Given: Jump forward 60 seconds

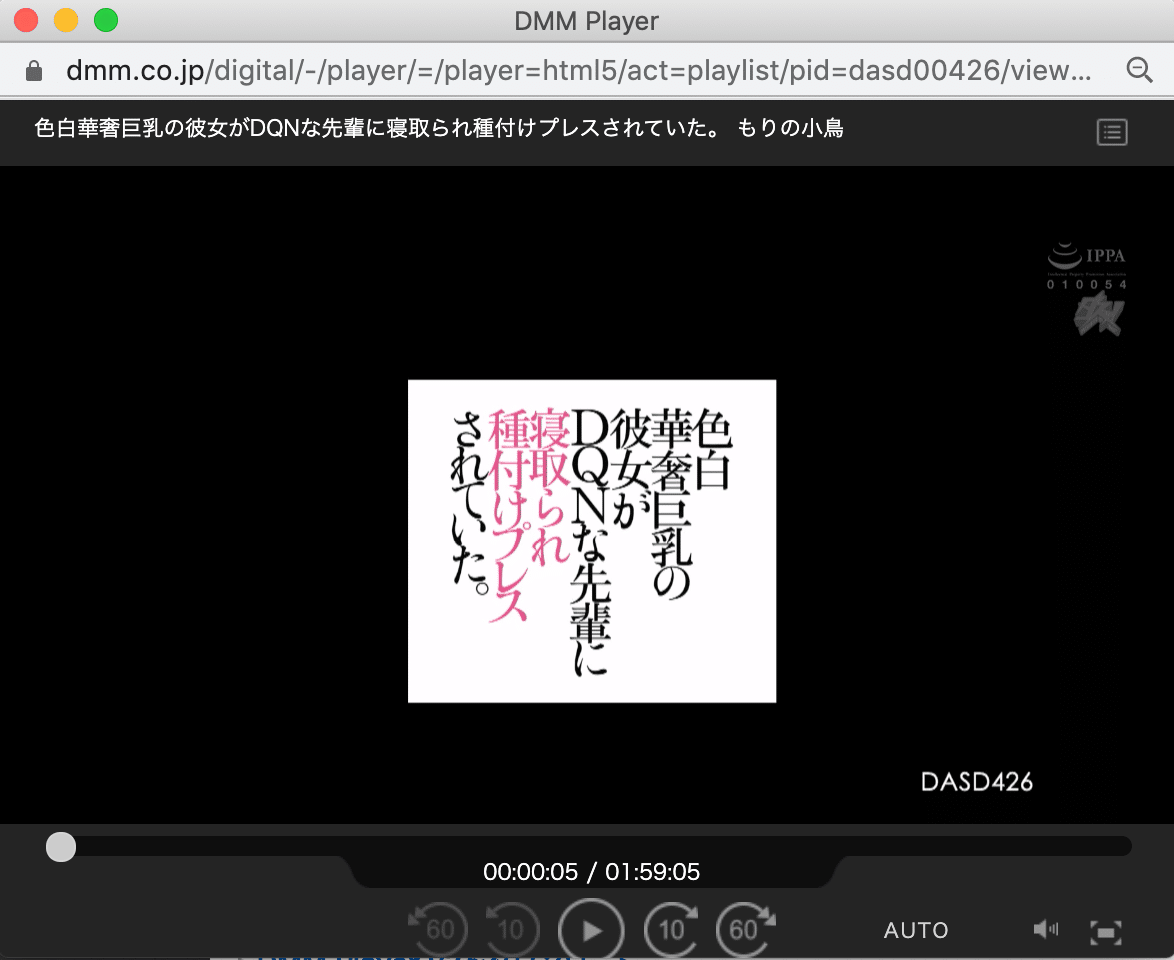Looking at the screenshot, I should pyautogui.click(x=745, y=930).
